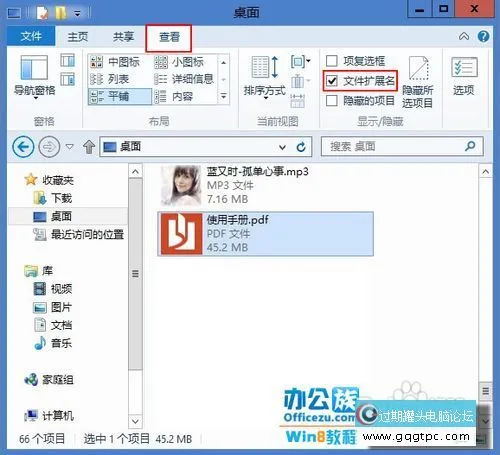This screenshot has height=455, width=500.
Task: Click the navigation pane scrollbar thumb
Action: 135,274
